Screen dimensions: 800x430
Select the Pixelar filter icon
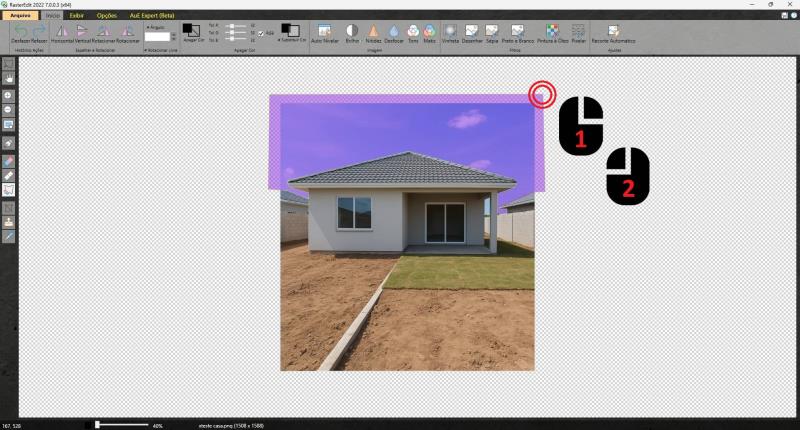click(x=578, y=33)
